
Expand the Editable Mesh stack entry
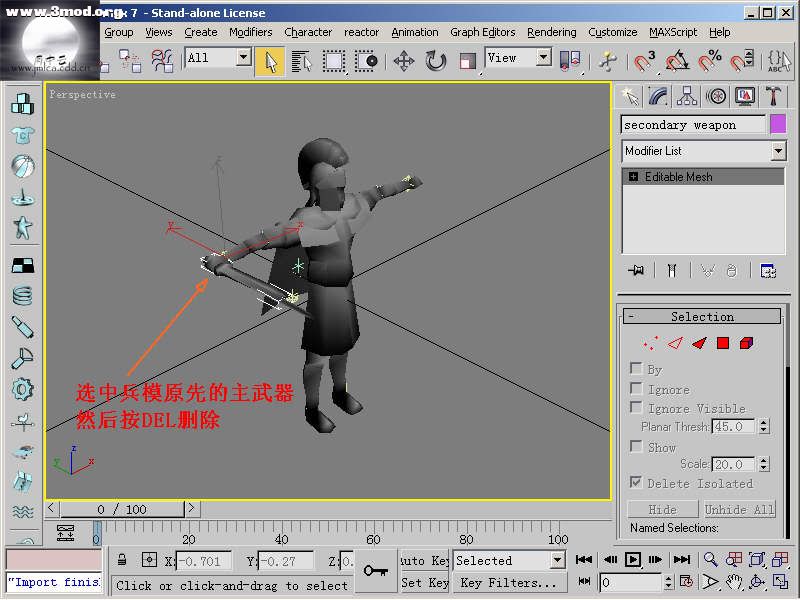(x=633, y=177)
